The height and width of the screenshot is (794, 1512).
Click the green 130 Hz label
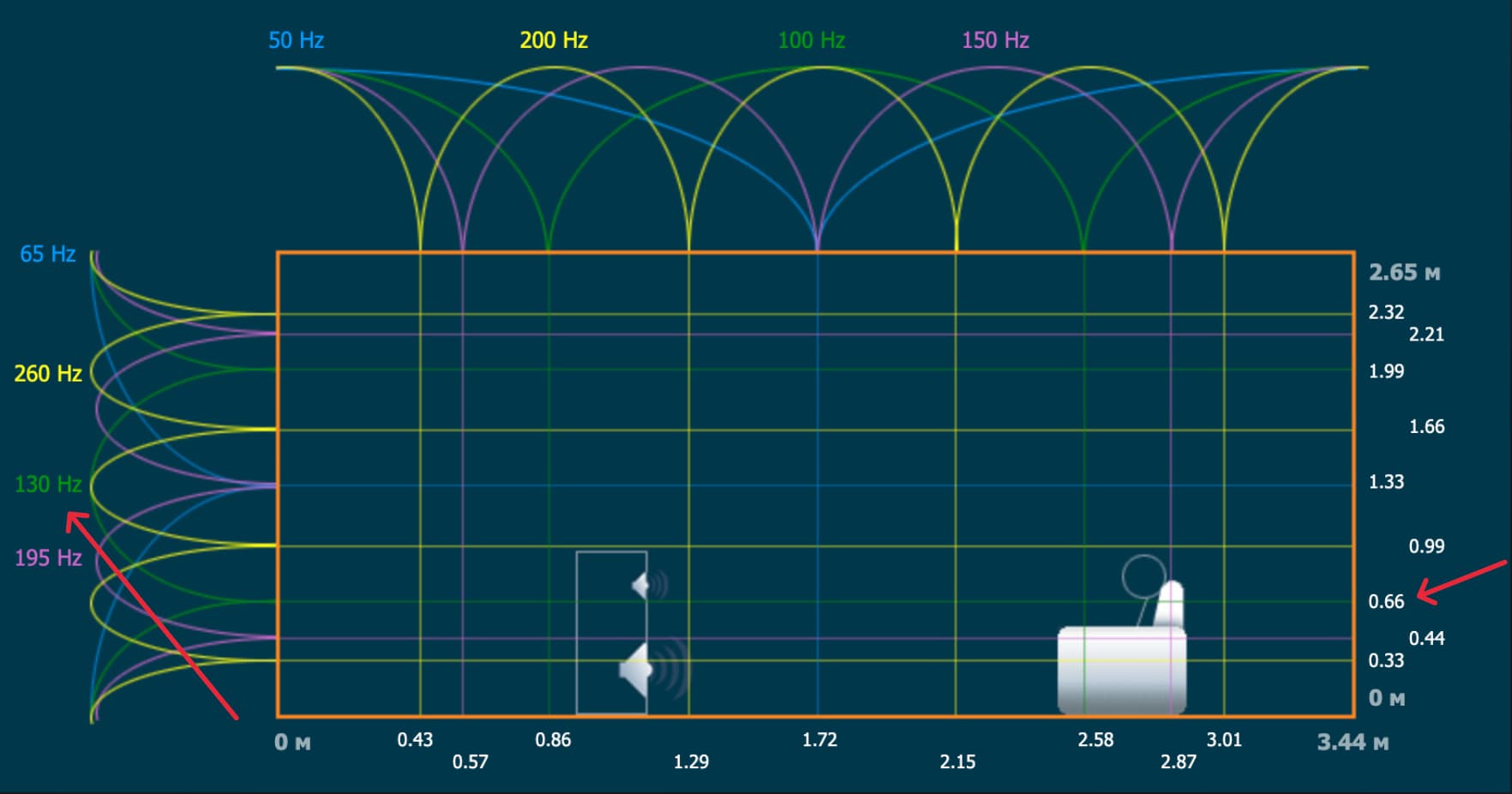(x=48, y=484)
